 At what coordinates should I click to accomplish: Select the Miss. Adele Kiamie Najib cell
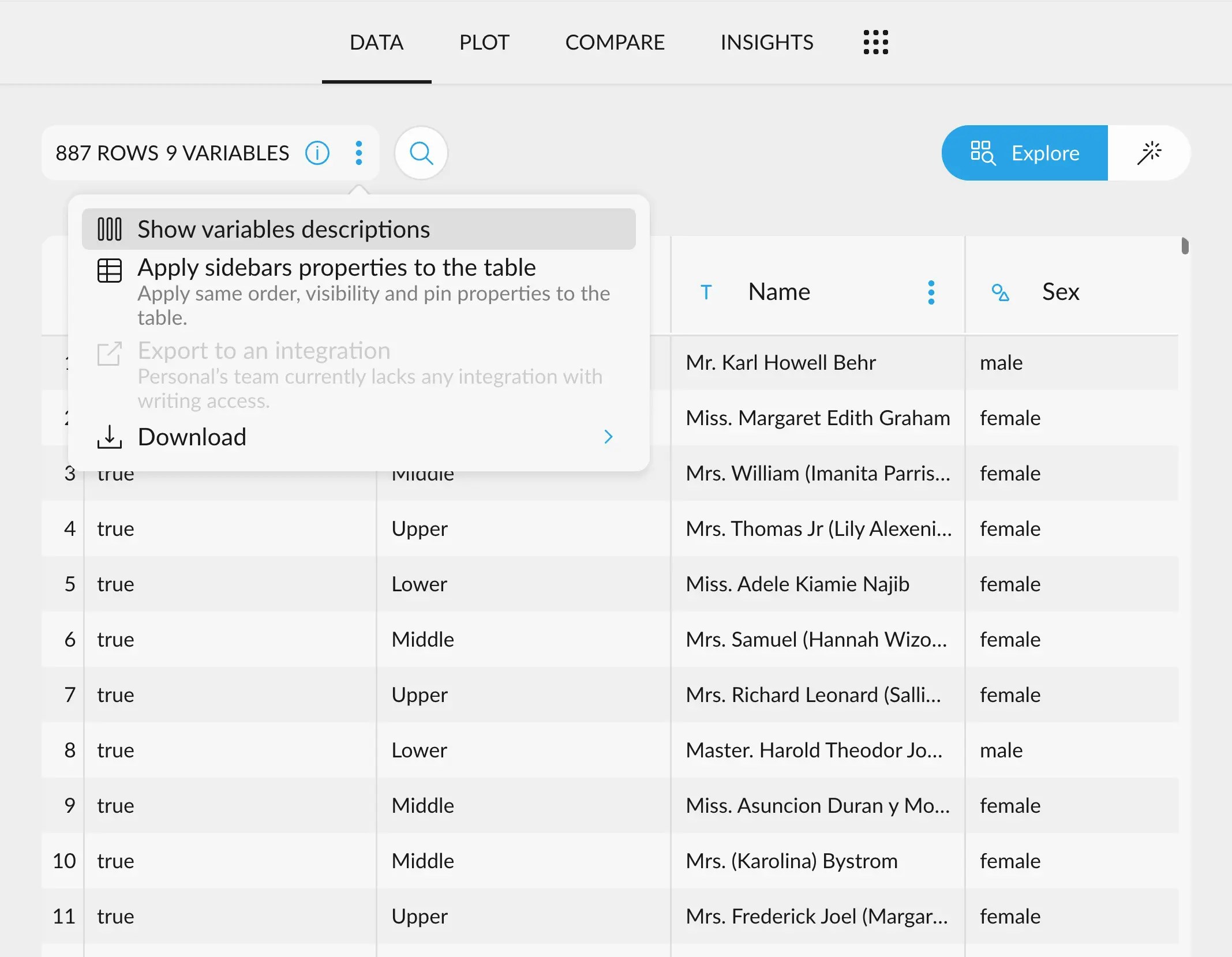pyautogui.click(x=797, y=584)
